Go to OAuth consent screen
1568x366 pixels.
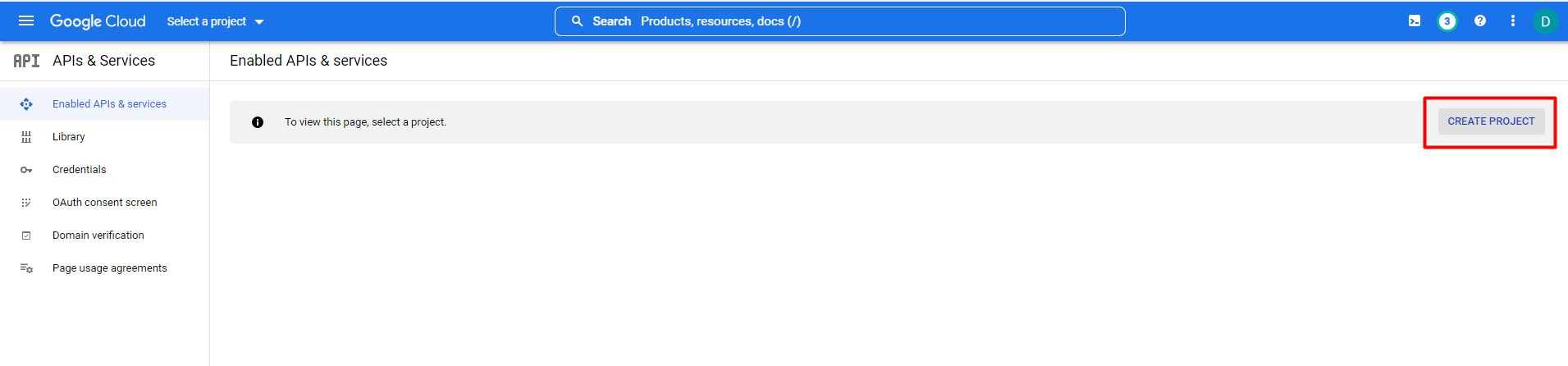click(x=104, y=203)
